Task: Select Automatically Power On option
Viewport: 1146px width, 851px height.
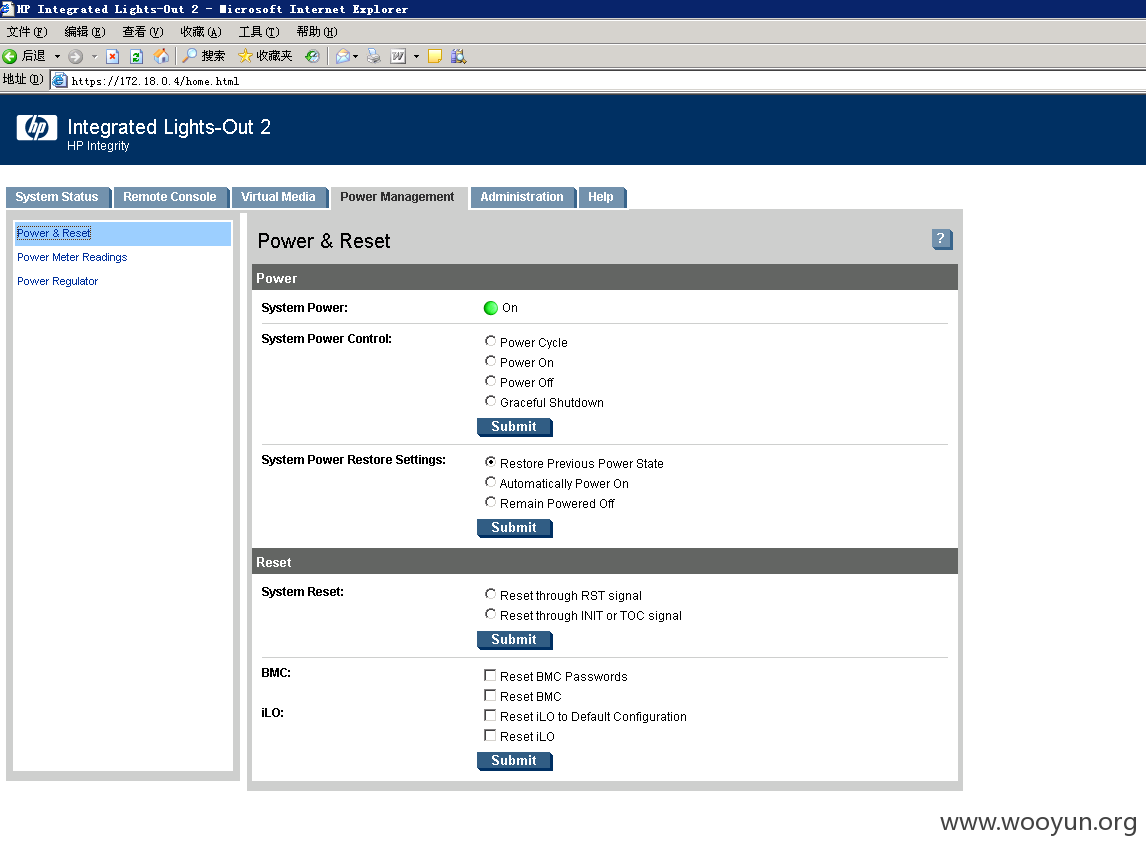Action: click(x=490, y=482)
